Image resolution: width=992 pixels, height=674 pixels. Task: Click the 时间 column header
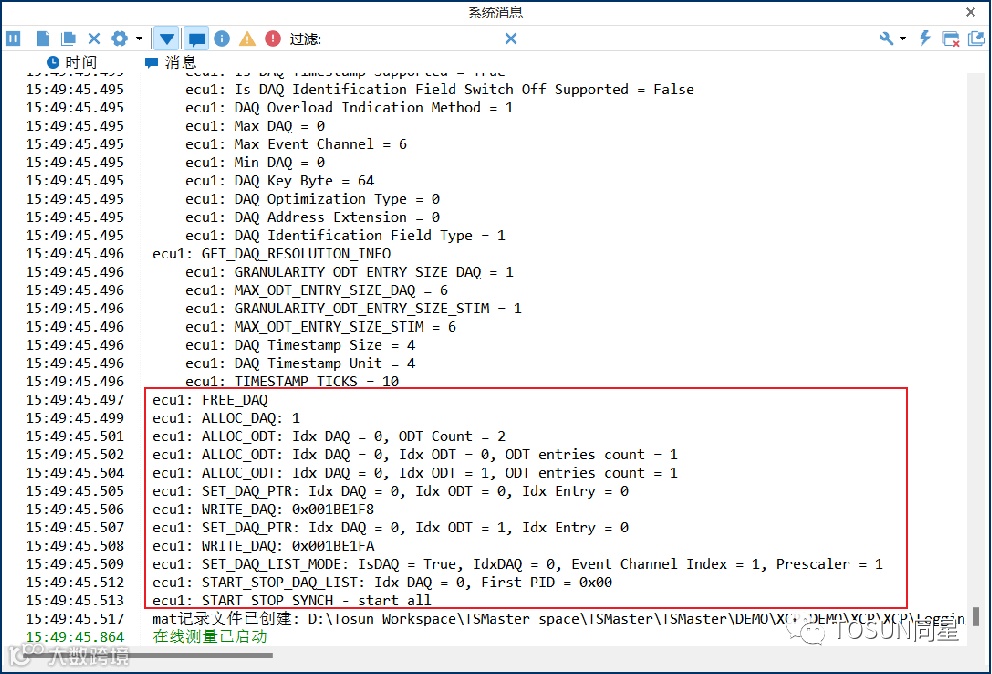[72, 62]
